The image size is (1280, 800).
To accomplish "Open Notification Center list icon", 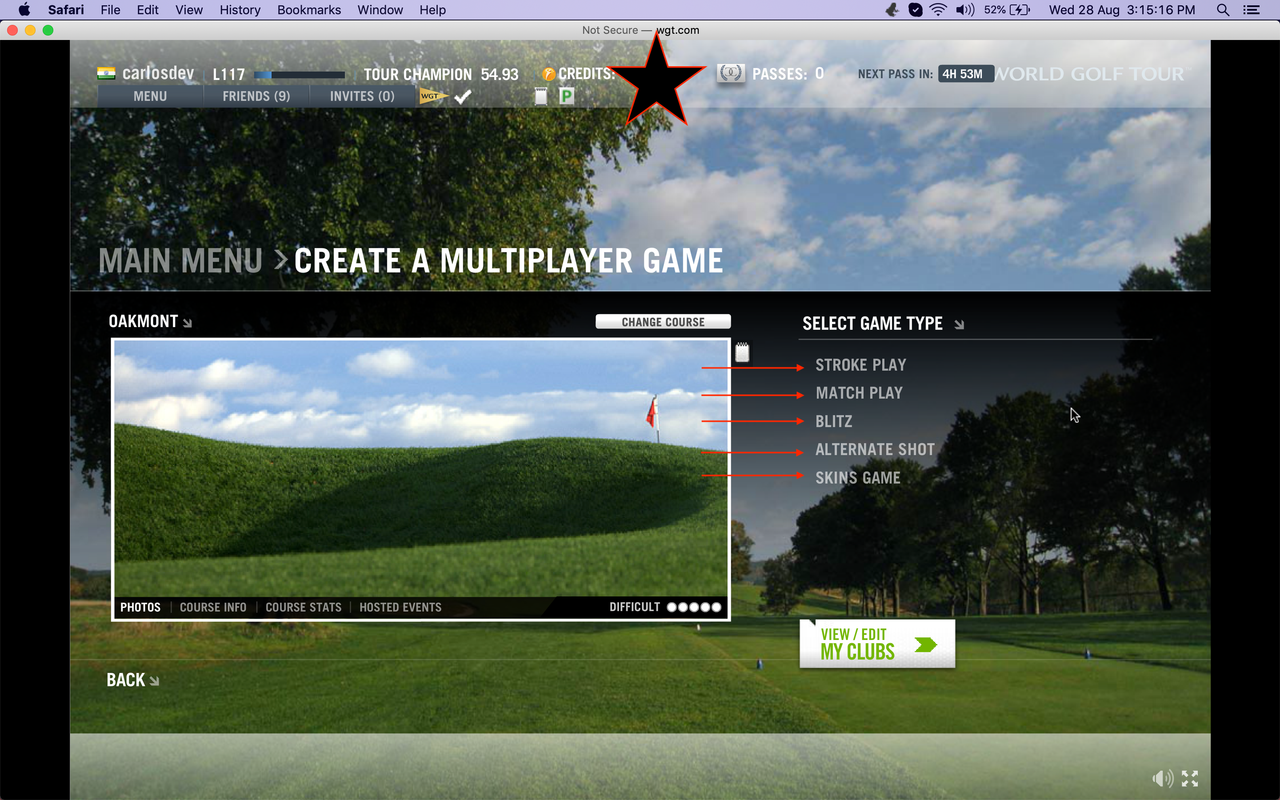I will pos(1251,10).
